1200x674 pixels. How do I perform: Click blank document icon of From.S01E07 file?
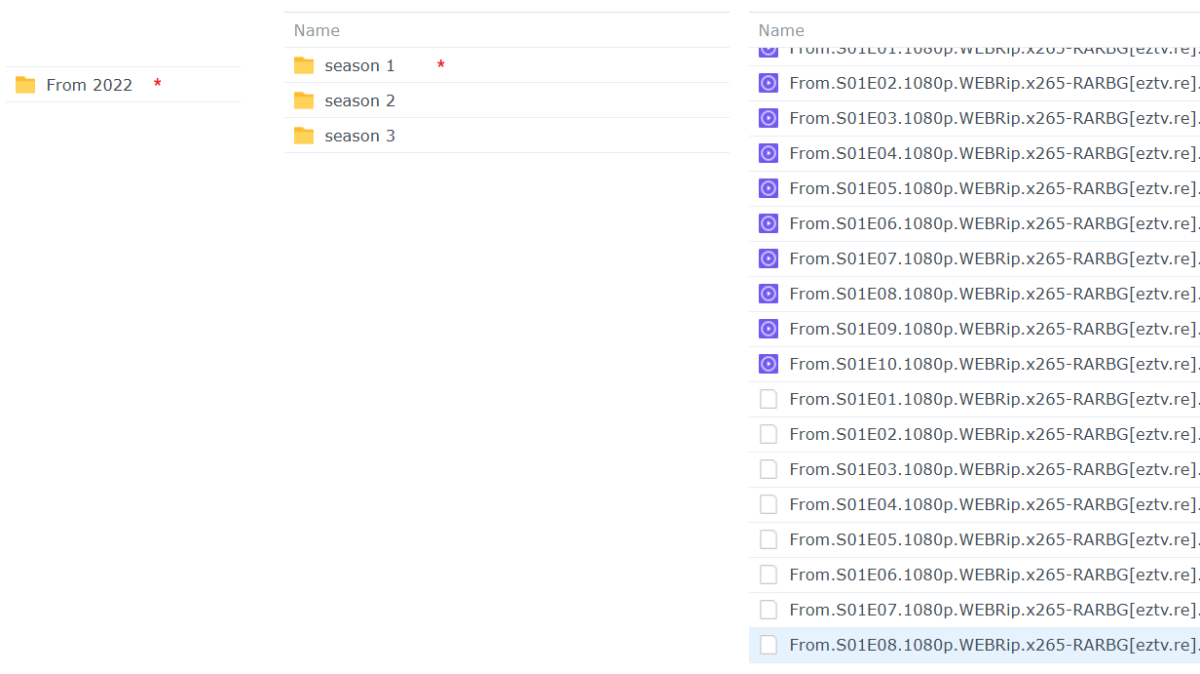pos(768,609)
